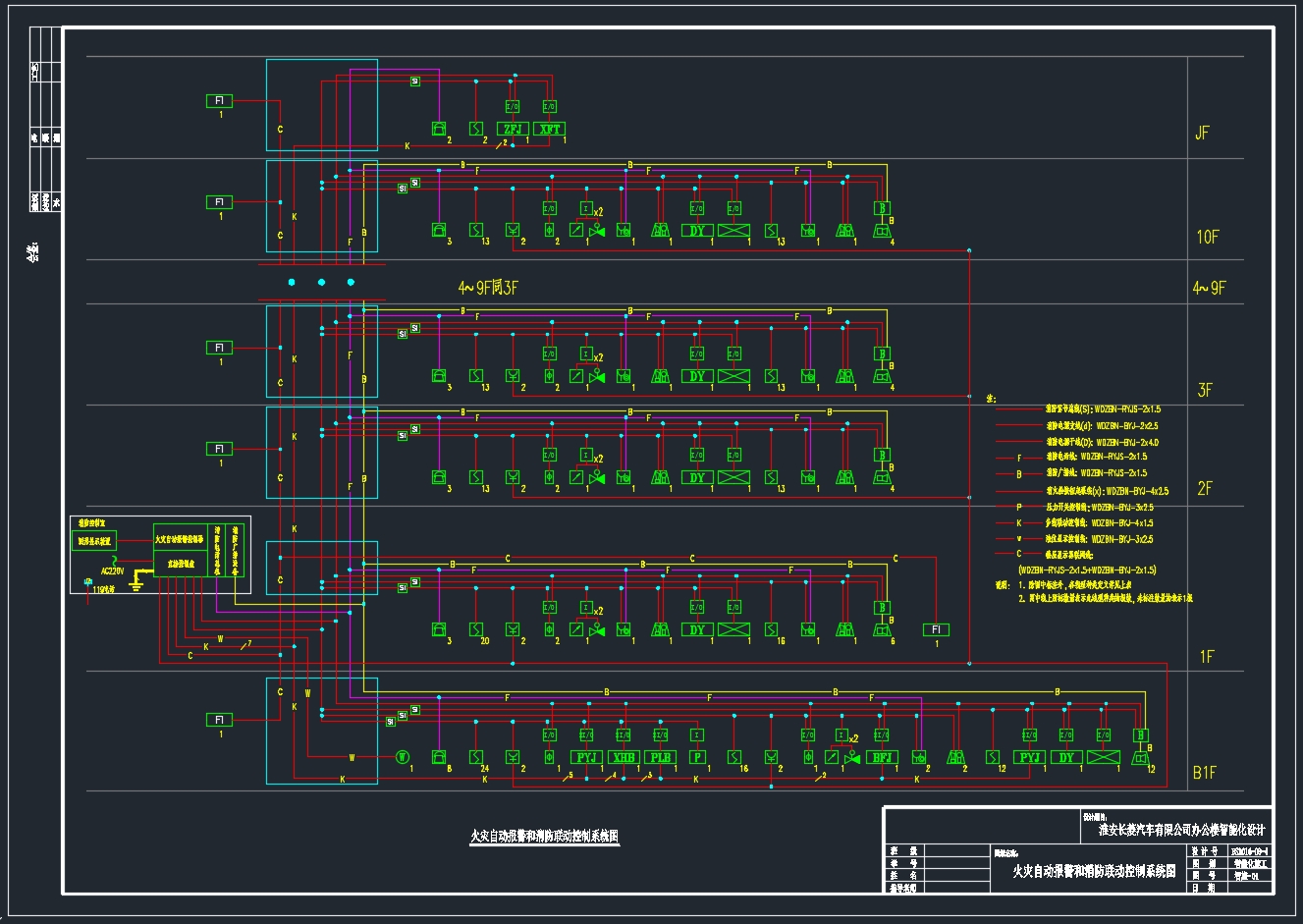Click the W symbol circle on B1F
This screenshot has width=1303, height=924.
click(402, 757)
